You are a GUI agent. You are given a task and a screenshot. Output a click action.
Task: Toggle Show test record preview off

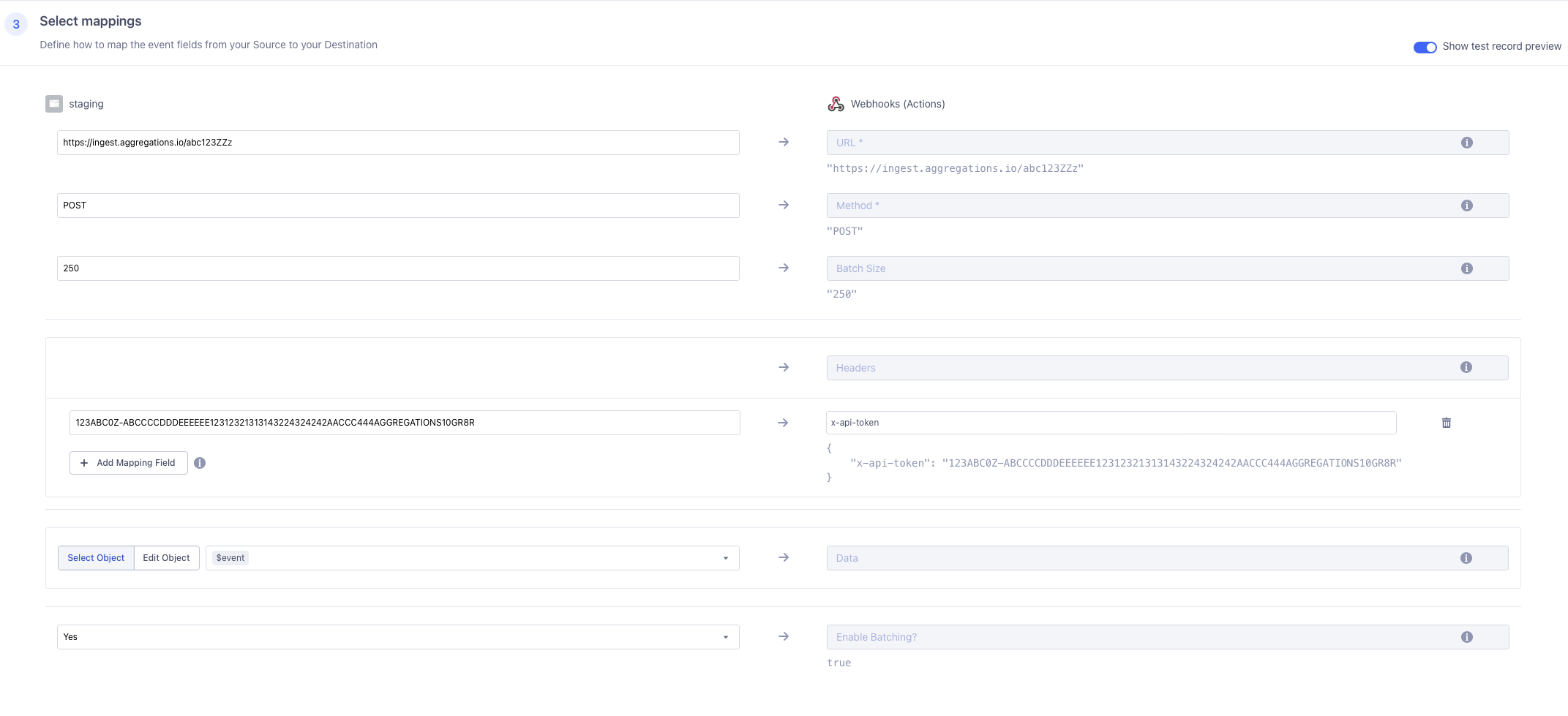point(1424,47)
